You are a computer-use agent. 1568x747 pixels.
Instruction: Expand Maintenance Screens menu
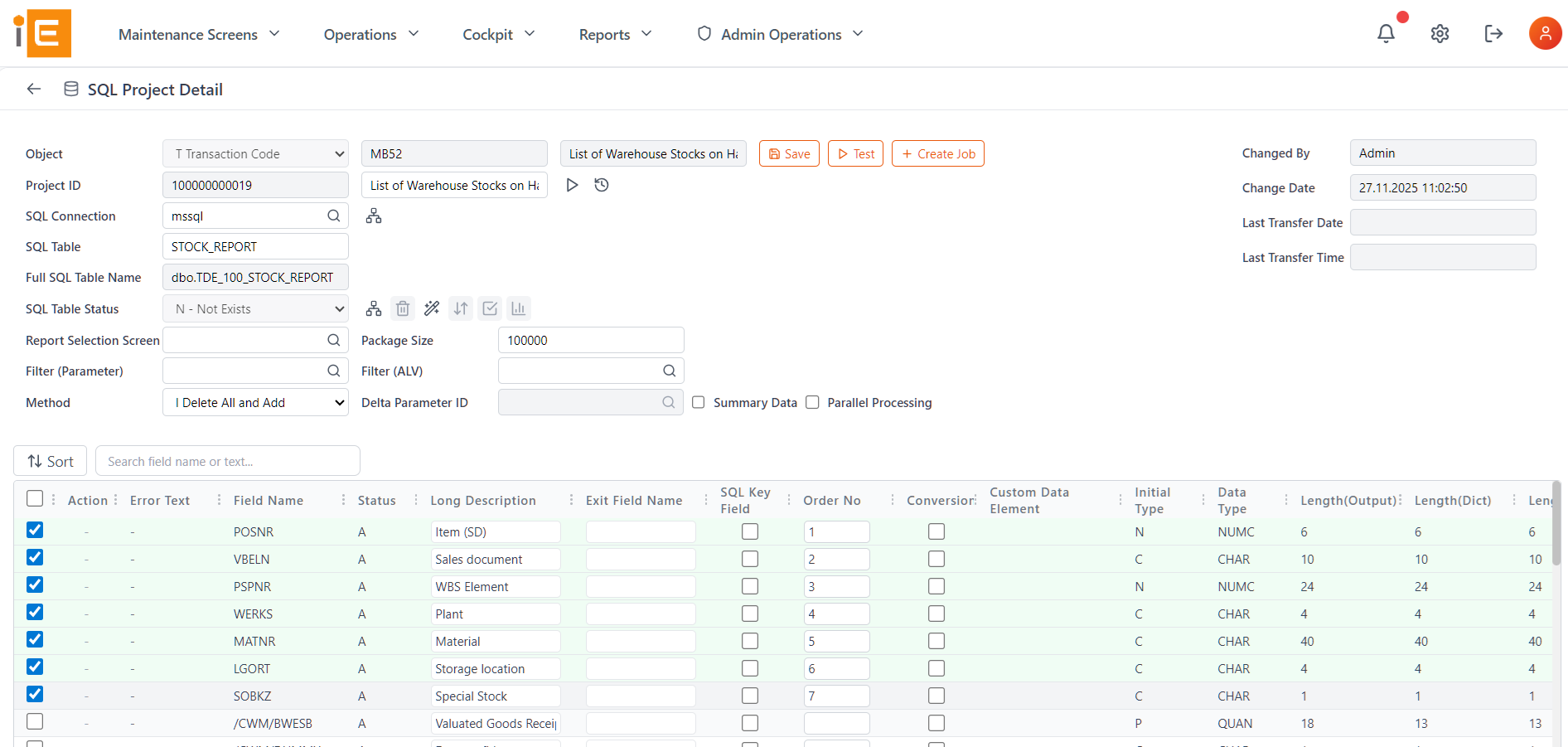199,34
